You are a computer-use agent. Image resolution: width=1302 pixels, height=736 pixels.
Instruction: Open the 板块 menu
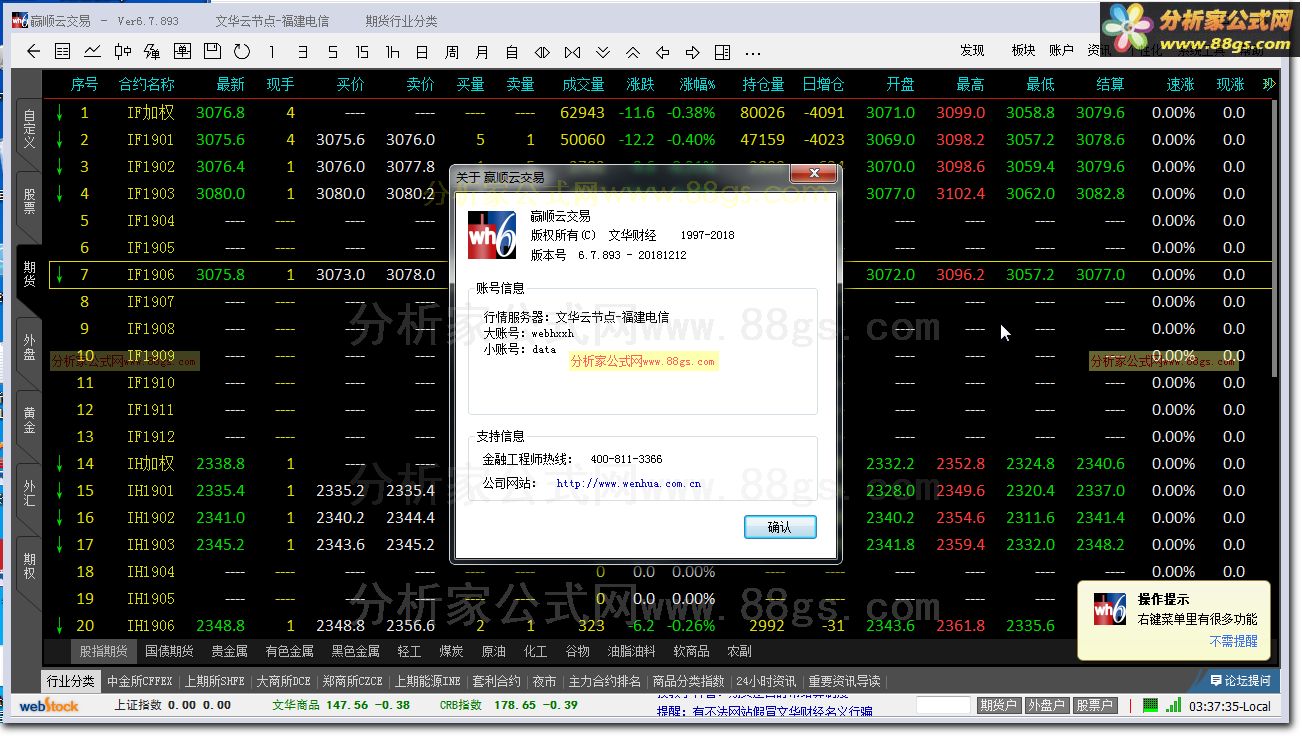1023,50
